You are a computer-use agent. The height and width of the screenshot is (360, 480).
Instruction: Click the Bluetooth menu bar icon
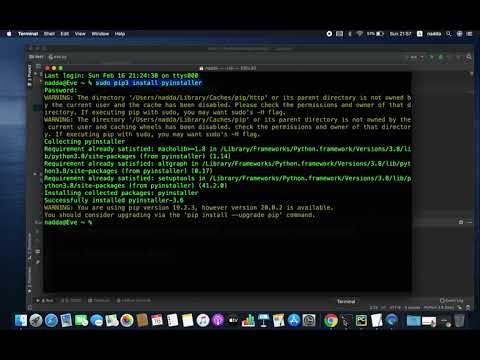tap(350, 34)
